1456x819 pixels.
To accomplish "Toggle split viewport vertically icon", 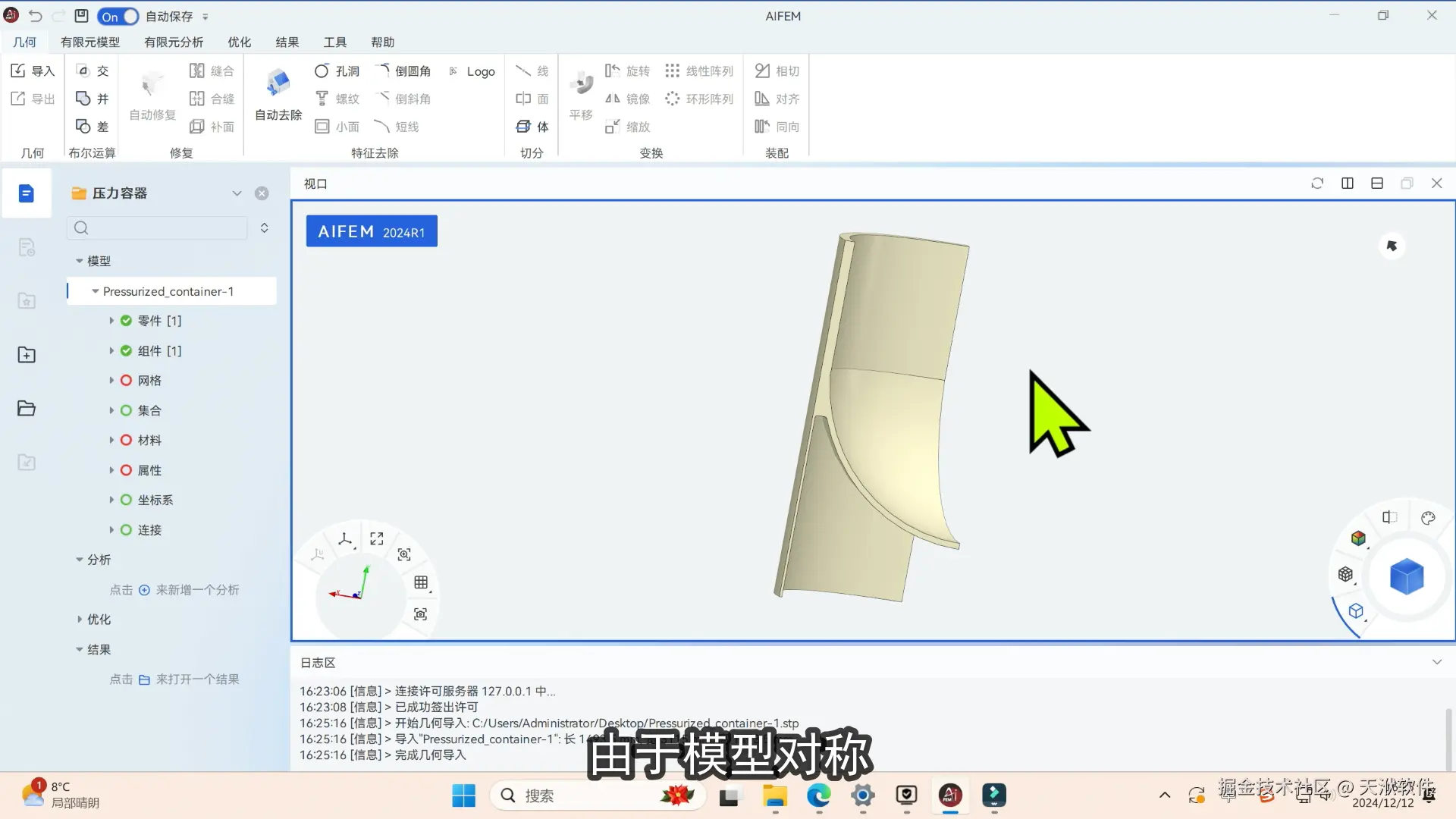I will pos(1348,184).
